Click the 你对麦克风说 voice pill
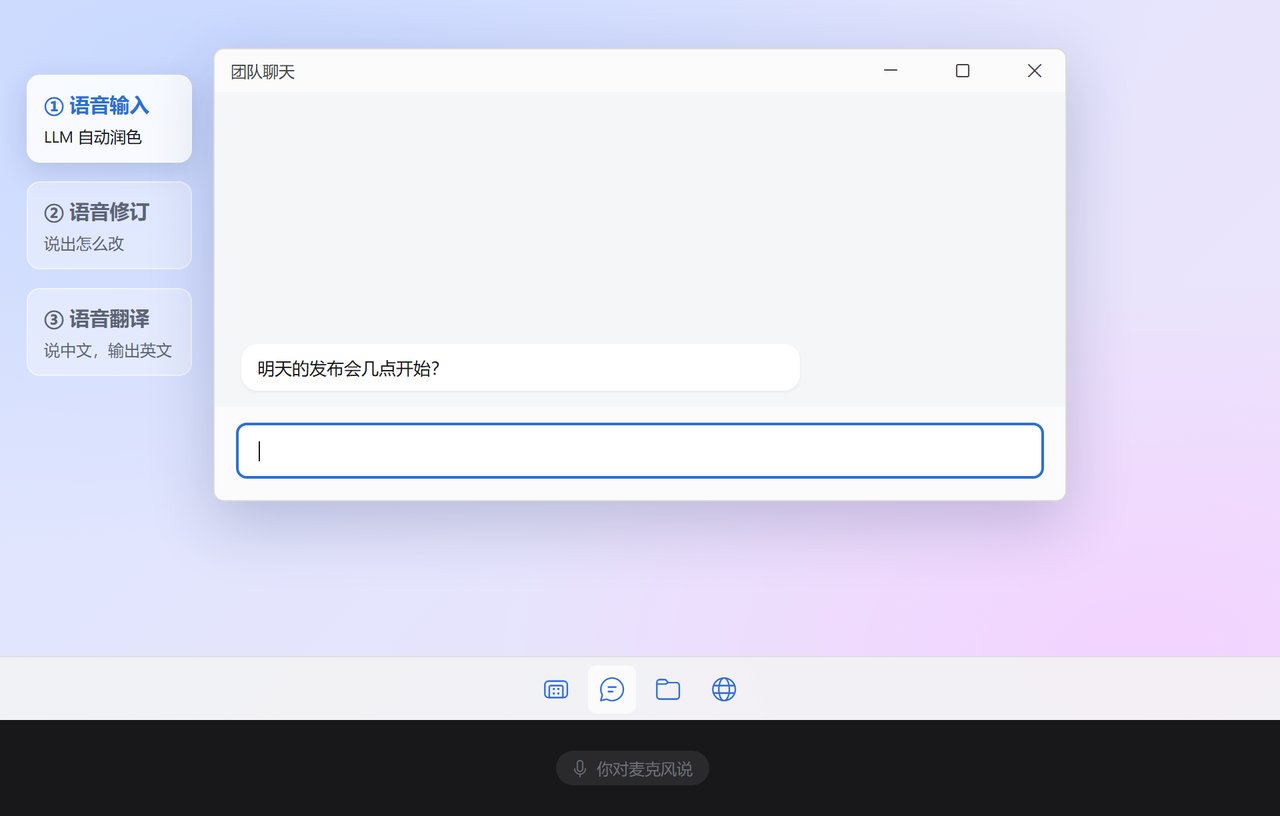This screenshot has height=816, width=1280. pos(632,768)
